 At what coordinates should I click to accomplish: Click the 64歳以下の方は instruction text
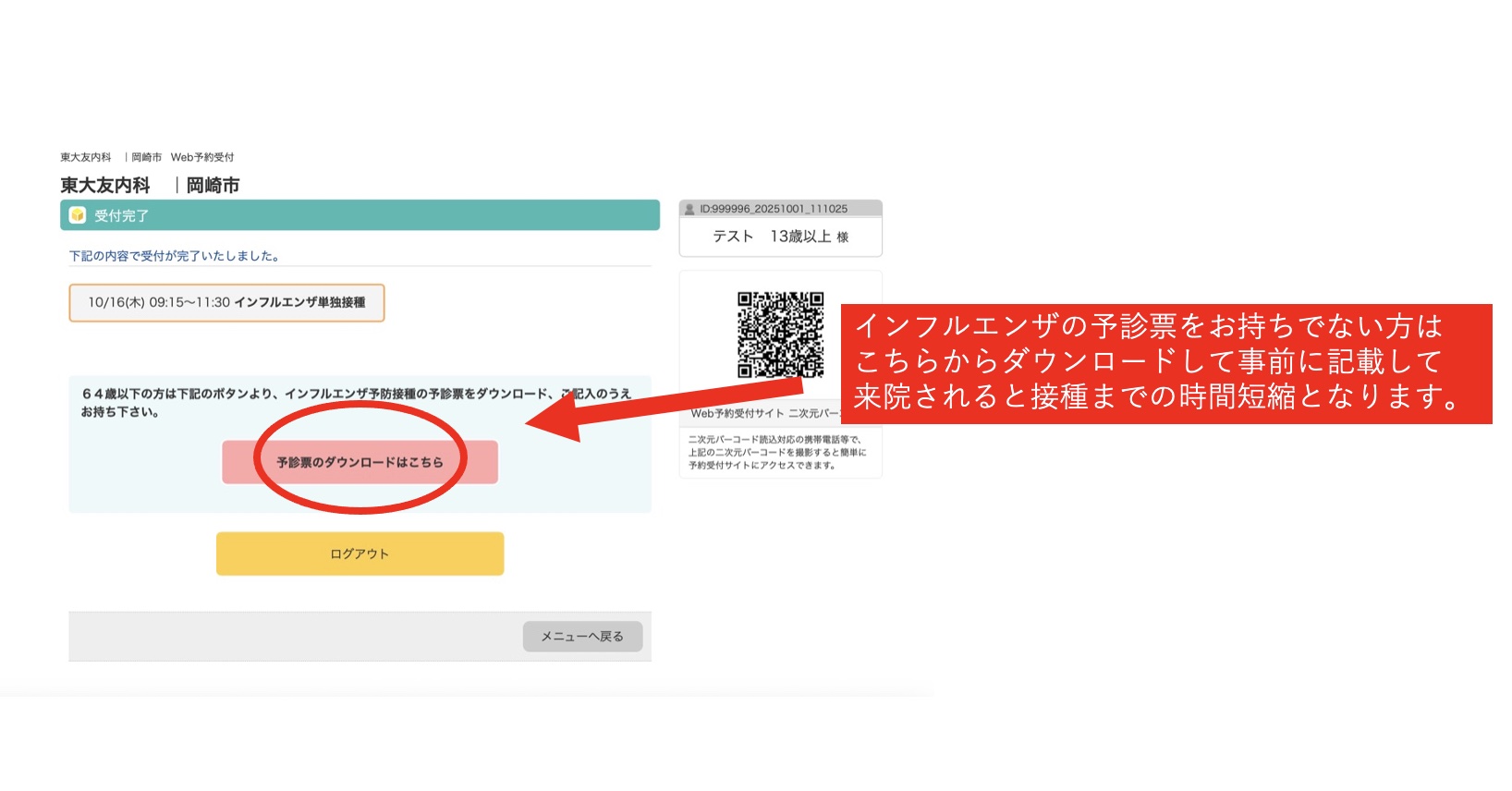pos(356,402)
